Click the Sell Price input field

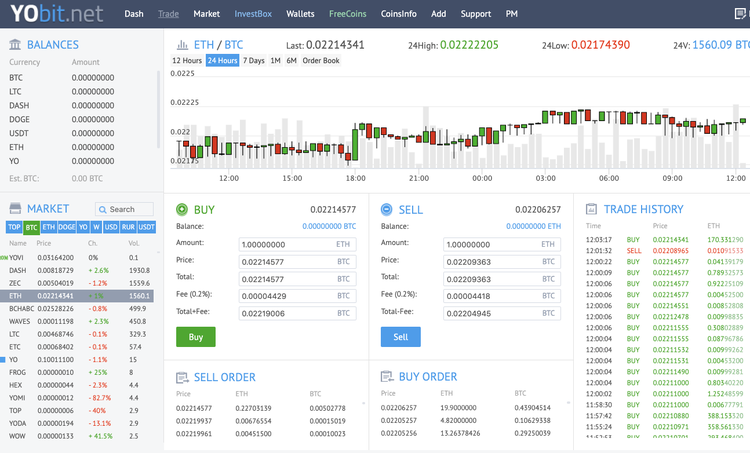[x=502, y=262]
